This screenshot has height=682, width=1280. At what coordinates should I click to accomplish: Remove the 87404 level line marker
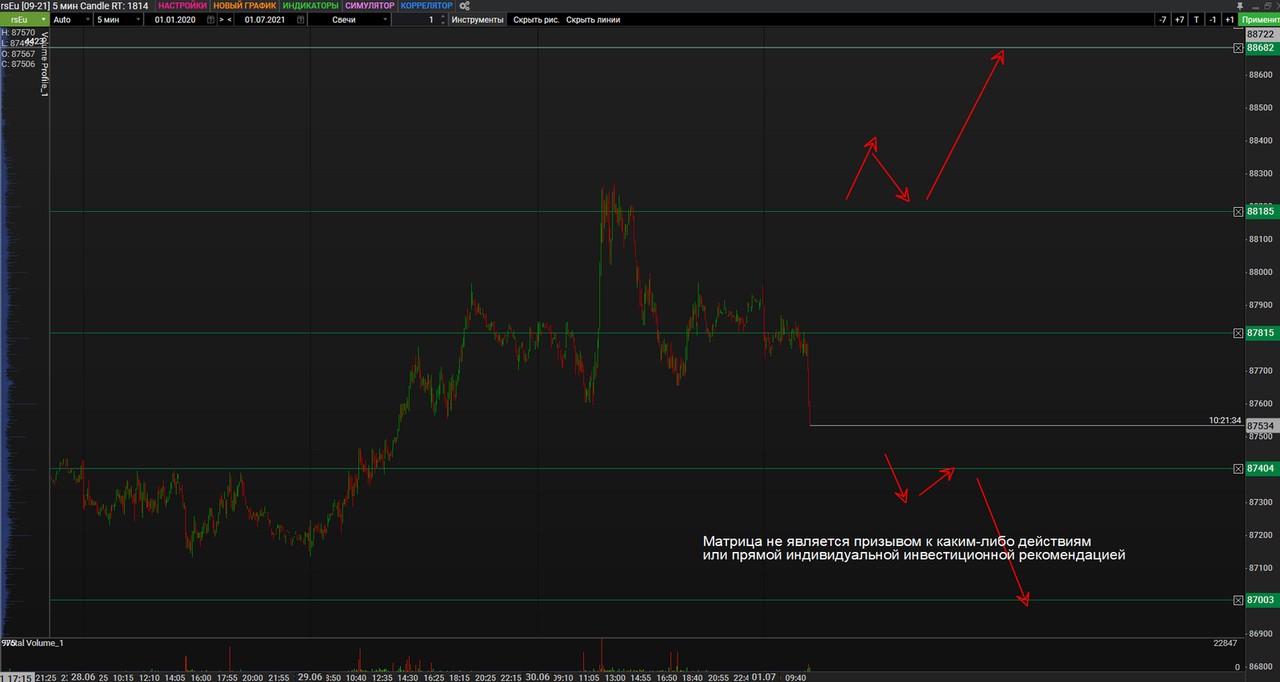click(x=1239, y=468)
